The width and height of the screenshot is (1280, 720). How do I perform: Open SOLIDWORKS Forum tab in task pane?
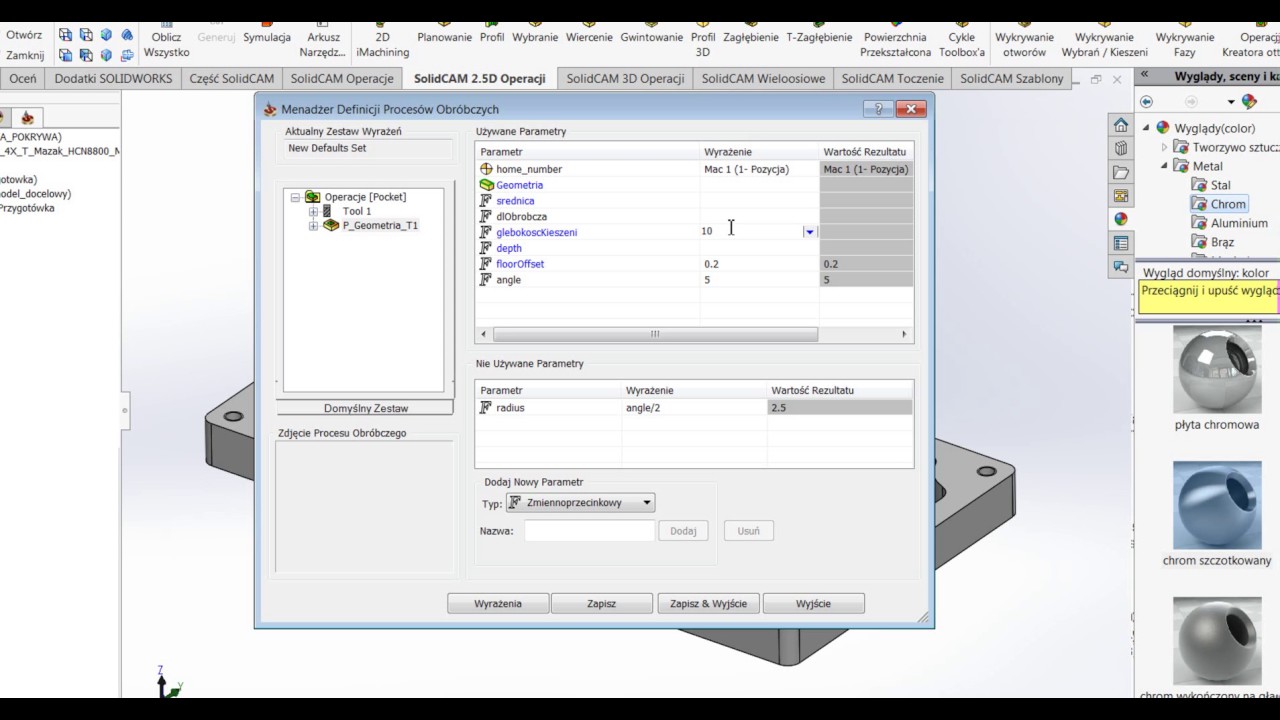click(1121, 267)
